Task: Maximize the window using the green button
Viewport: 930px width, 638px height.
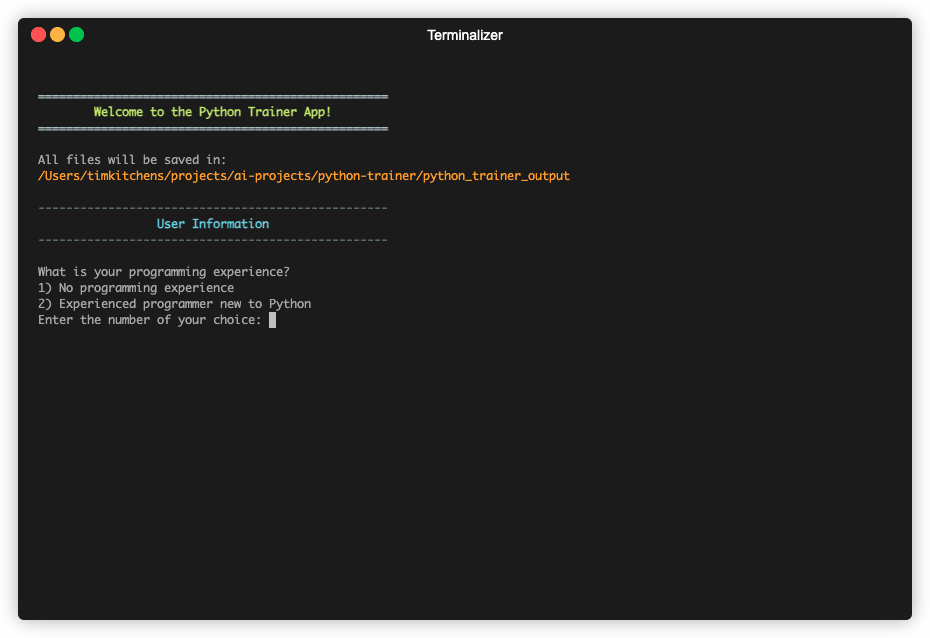Action: click(x=77, y=35)
